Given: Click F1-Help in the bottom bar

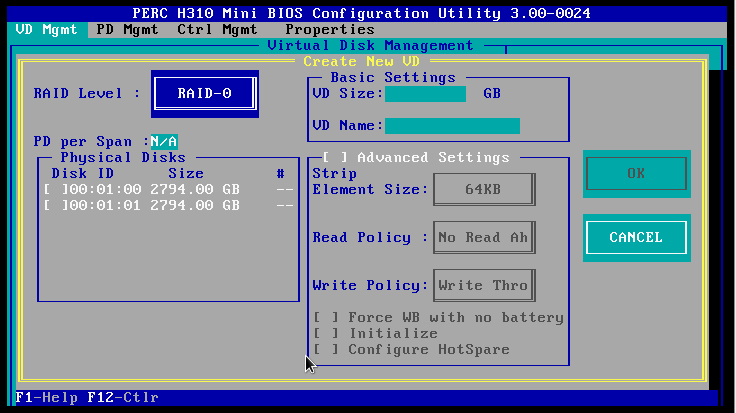Looking at the screenshot, I should tap(40, 398).
